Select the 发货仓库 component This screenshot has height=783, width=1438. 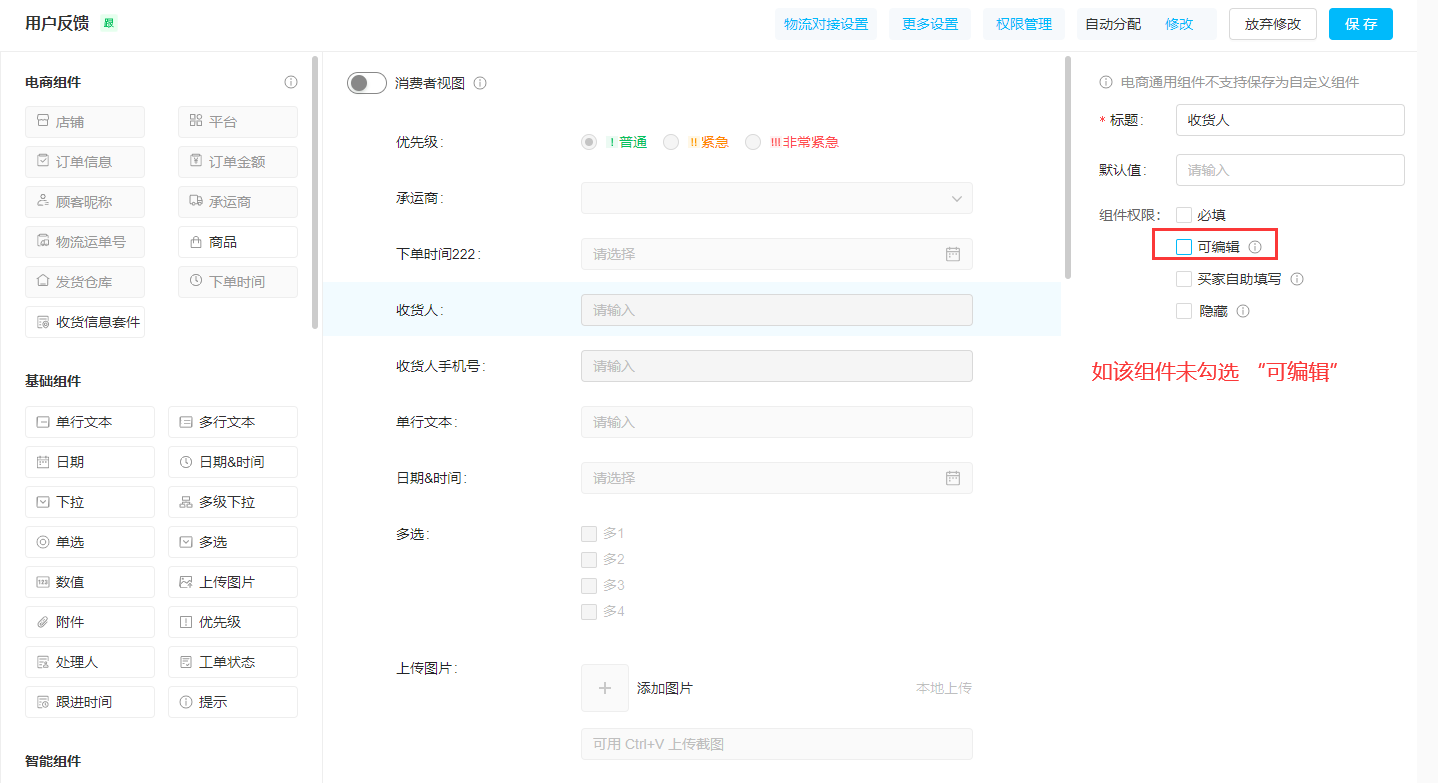click(85, 282)
